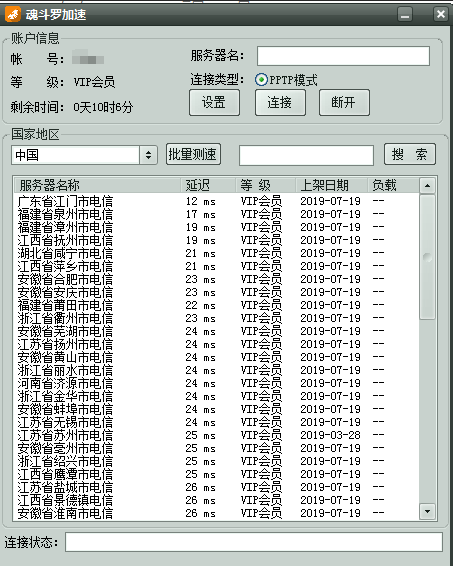Click the 连接 connect button

point(280,103)
